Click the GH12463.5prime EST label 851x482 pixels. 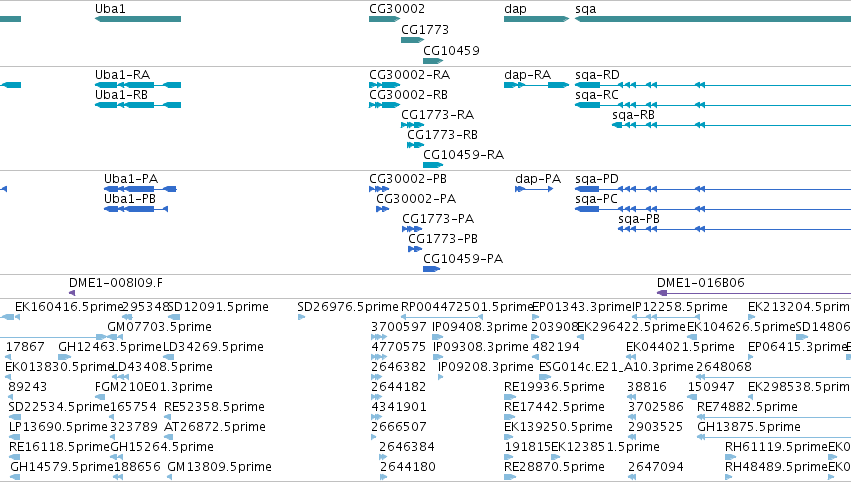coord(110,347)
